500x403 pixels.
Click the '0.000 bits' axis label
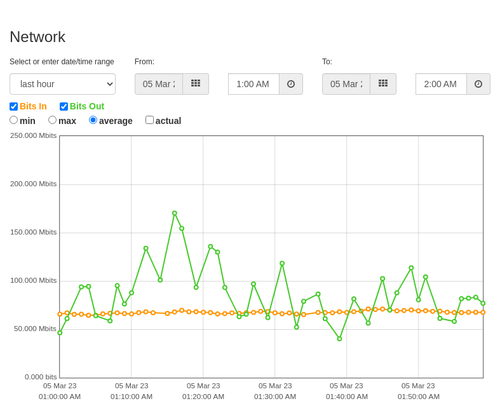(x=41, y=377)
